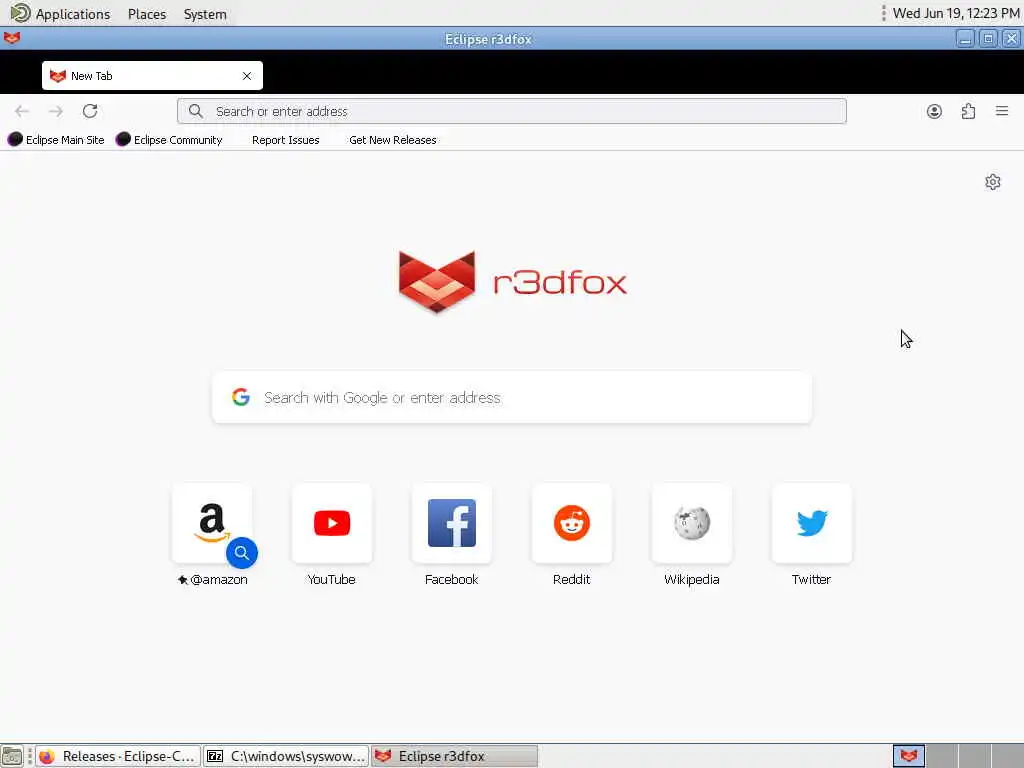Click the blue Amazon search badge

[242, 553]
